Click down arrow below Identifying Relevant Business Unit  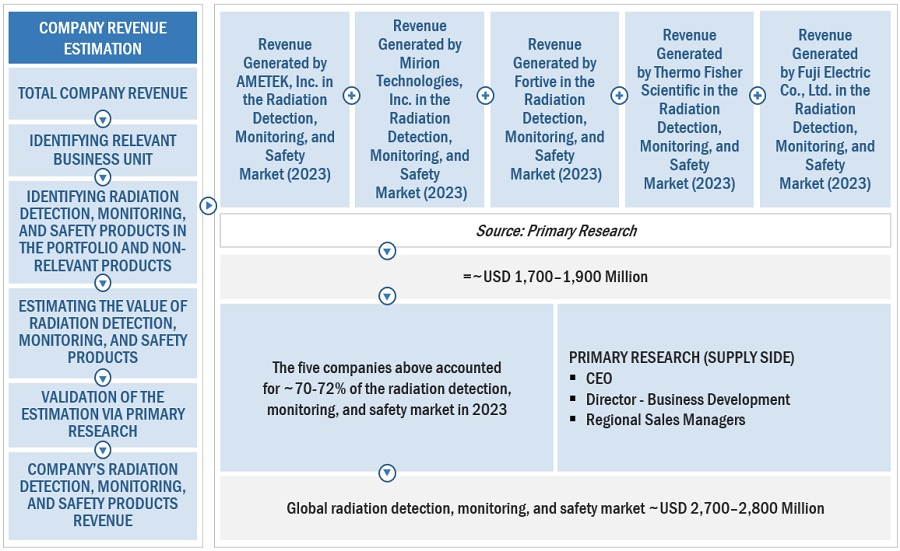[102, 175]
